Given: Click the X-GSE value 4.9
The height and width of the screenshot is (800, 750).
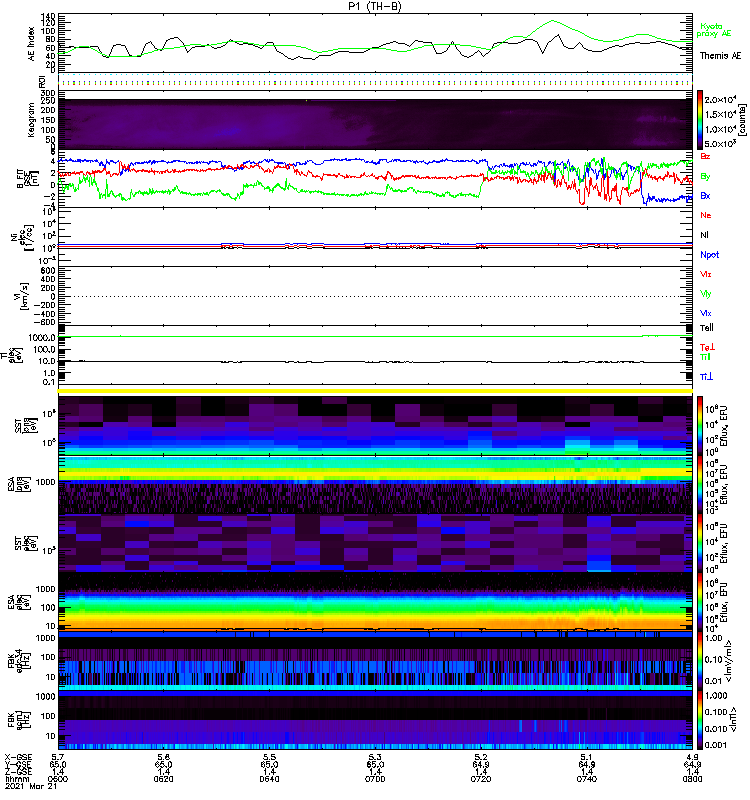Looking at the screenshot, I should pos(692,758).
